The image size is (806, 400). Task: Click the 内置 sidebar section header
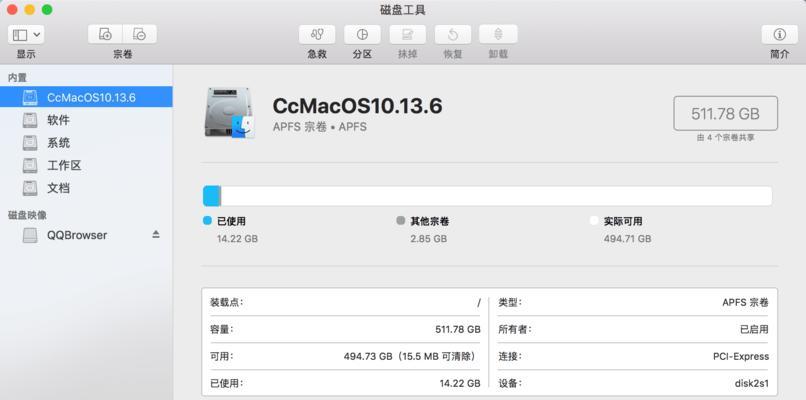coord(17,78)
